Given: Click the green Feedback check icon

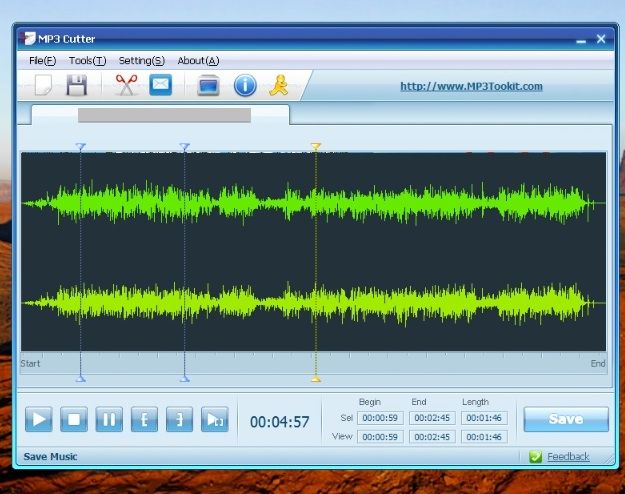Looking at the screenshot, I should (535, 457).
